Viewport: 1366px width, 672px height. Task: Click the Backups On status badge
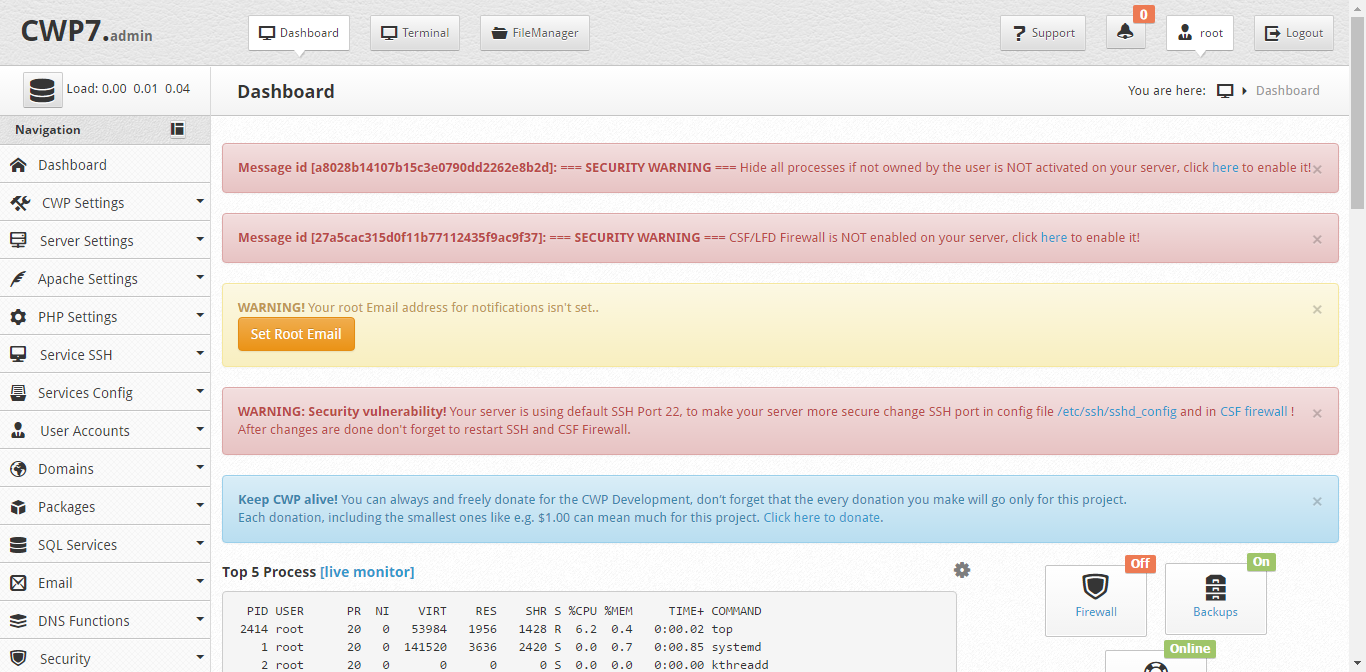1261,562
